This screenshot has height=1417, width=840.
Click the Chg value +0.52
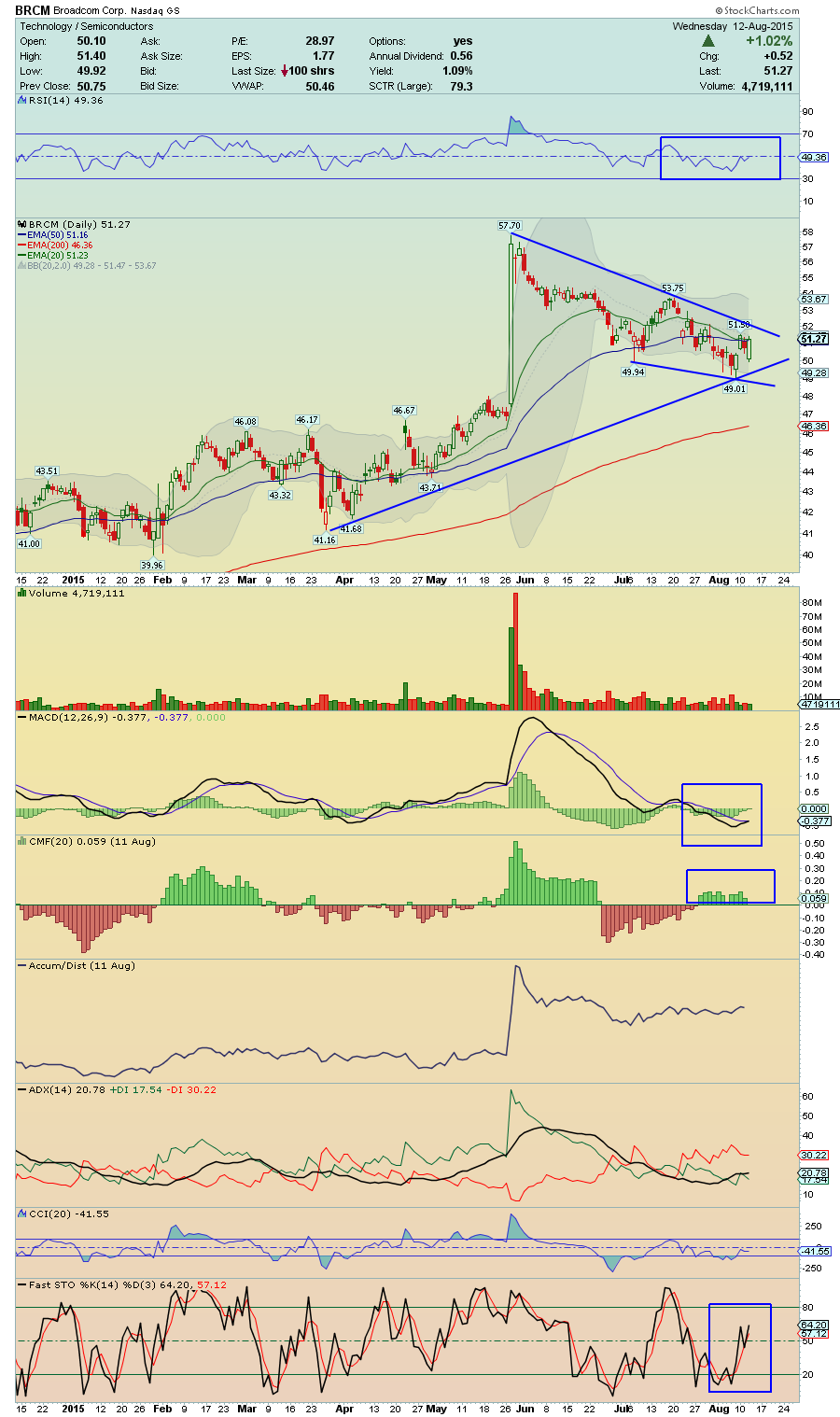tap(777, 56)
